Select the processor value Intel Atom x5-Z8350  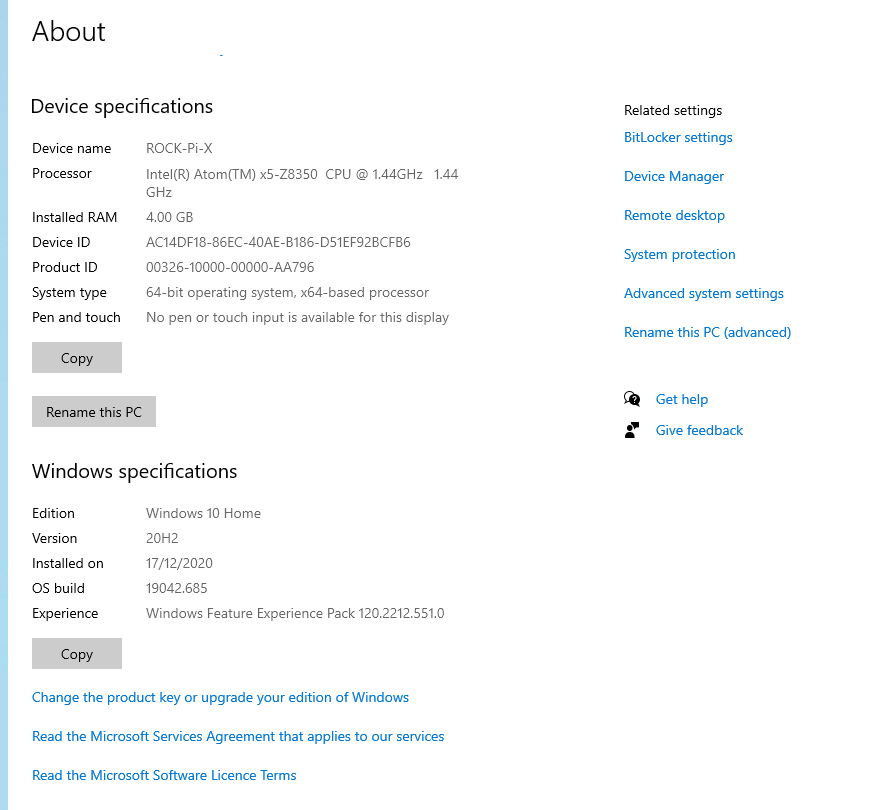302,183
